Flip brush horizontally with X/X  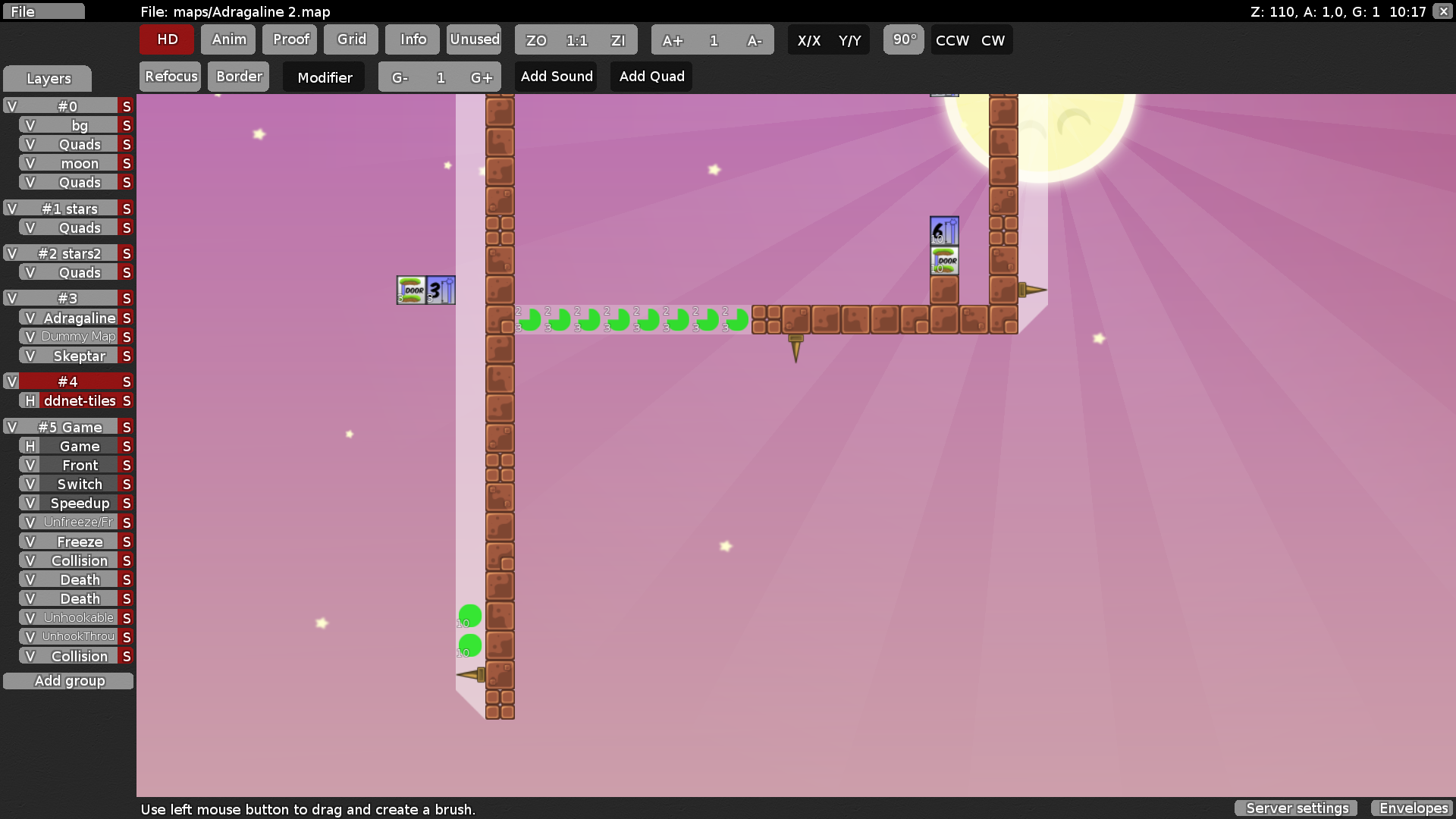click(x=809, y=40)
